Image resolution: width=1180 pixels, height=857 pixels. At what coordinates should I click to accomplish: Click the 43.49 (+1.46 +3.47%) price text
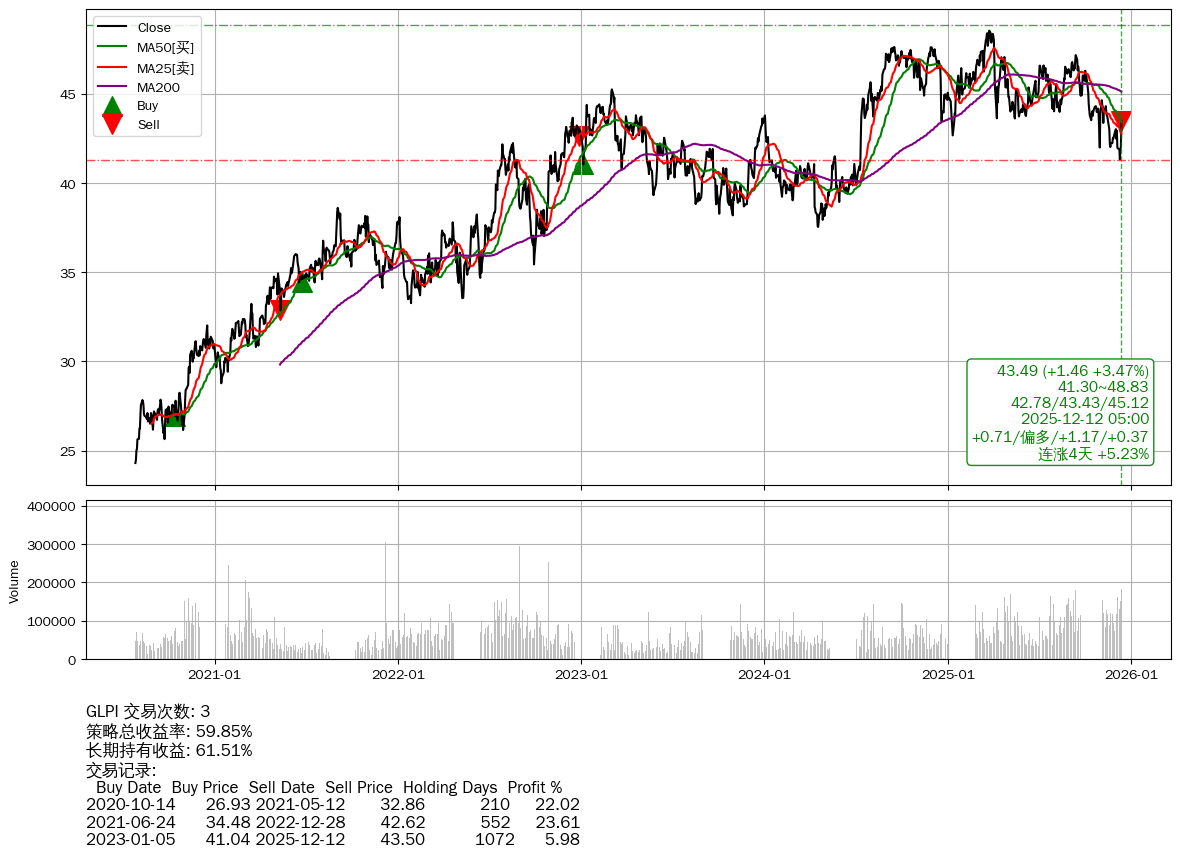point(1072,371)
